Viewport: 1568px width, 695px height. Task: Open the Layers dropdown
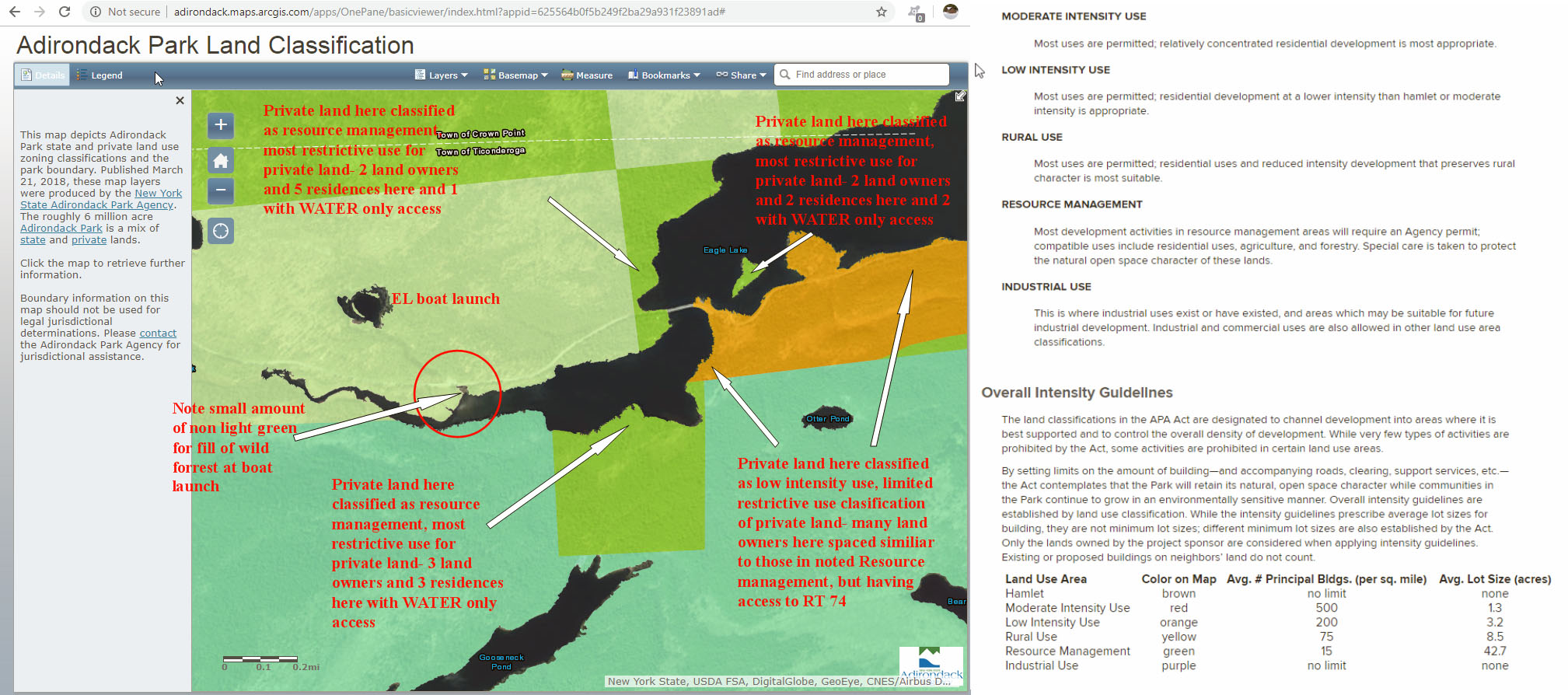click(x=442, y=75)
